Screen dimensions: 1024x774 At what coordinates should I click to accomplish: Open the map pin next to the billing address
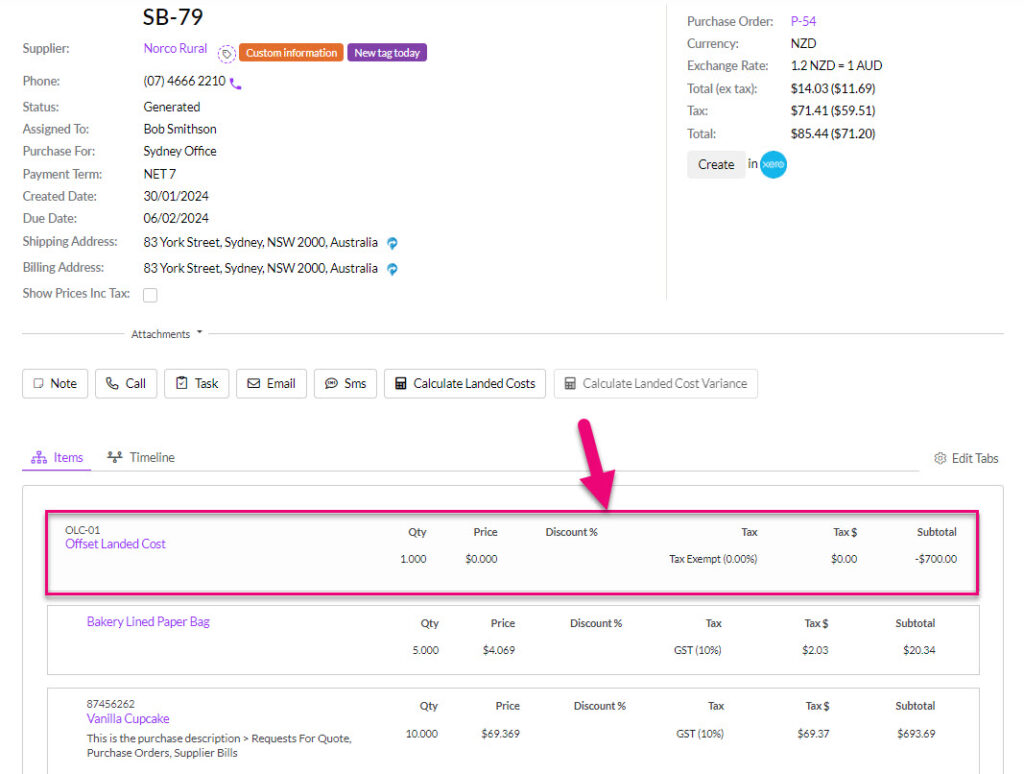(x=391, y=268)
